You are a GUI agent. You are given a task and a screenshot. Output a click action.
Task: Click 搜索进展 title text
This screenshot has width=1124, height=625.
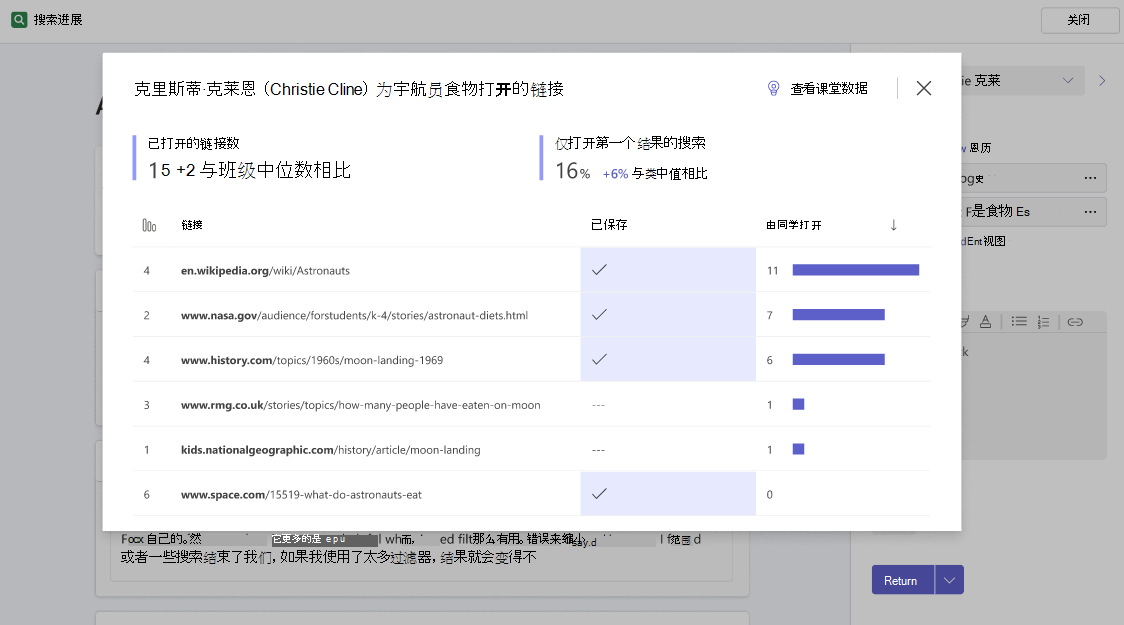(58, 19)
